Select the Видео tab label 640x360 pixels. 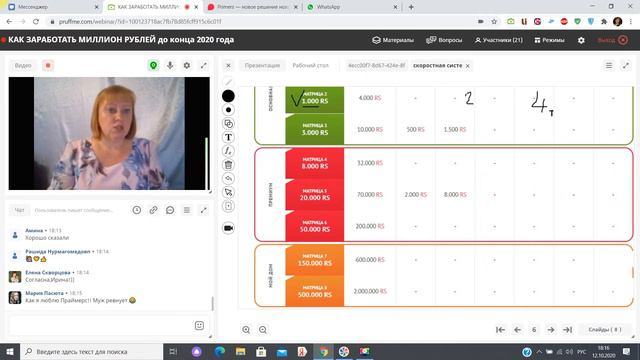click(23, 65)
